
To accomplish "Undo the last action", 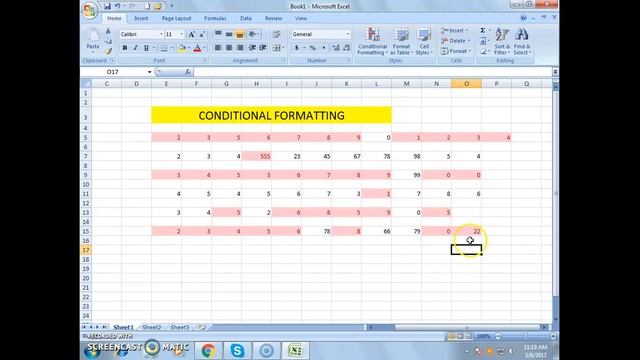I will tap(117, 6).
